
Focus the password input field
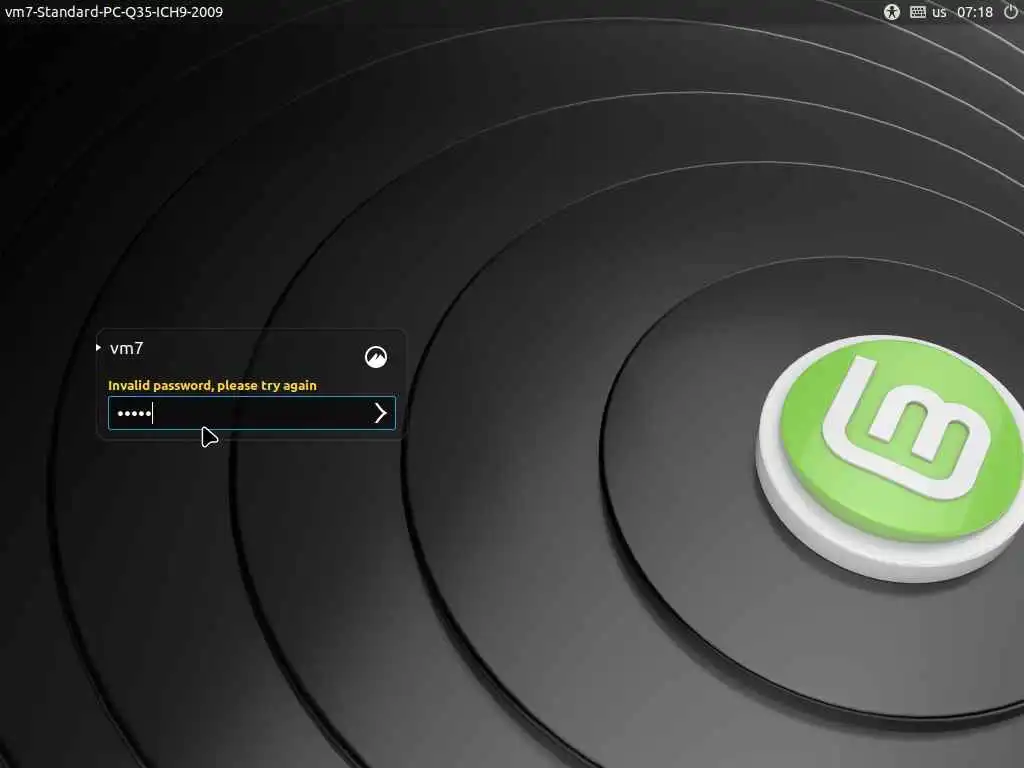click(251, 413)
